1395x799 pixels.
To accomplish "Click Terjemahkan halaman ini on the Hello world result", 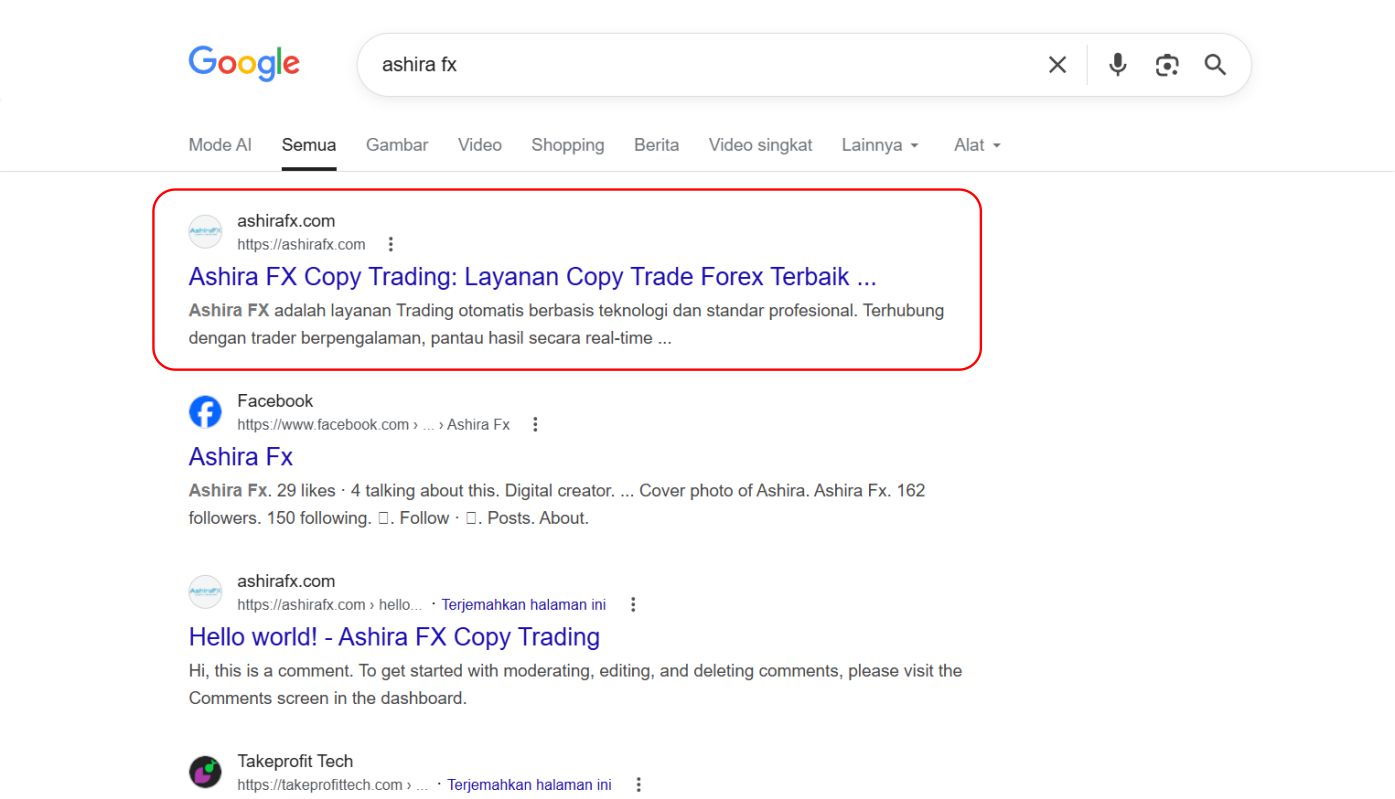I will [x=523, y=604].
